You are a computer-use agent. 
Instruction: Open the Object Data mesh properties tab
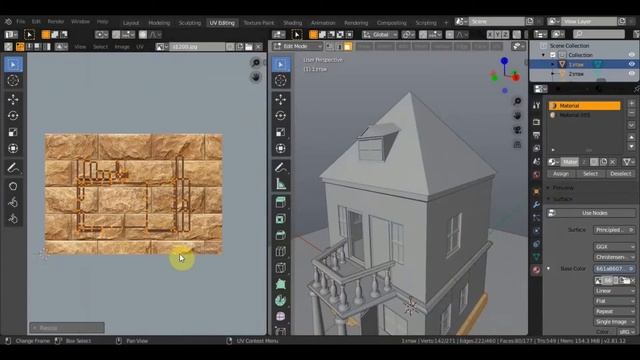[536, 257]
